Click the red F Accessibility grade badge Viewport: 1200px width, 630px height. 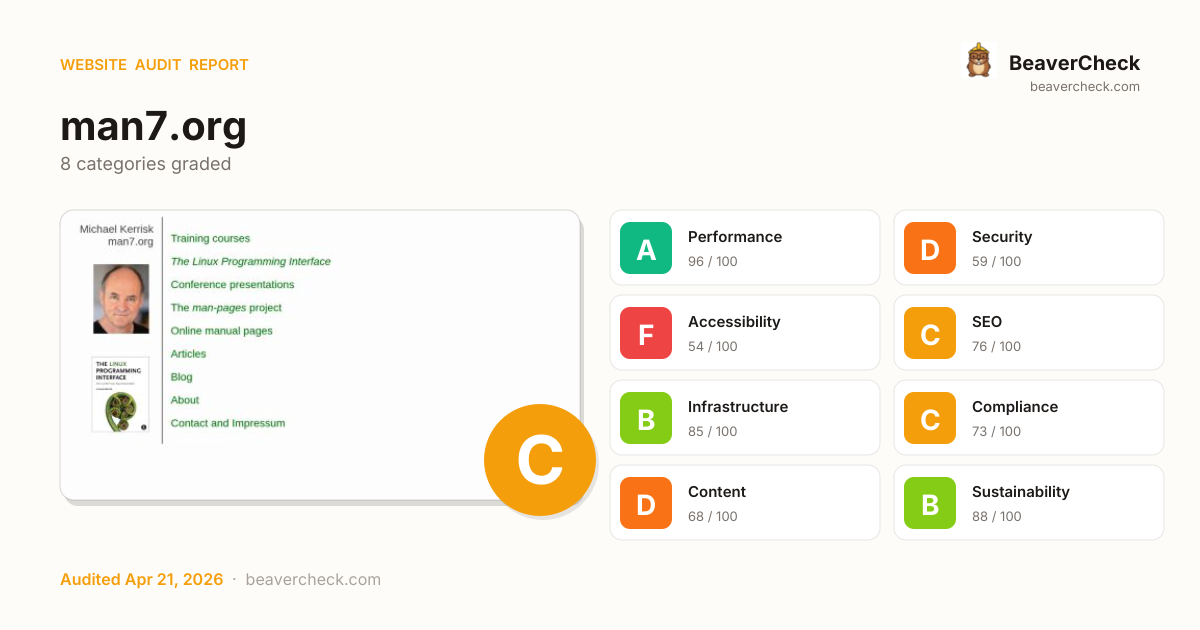click(x=646, y=333)
